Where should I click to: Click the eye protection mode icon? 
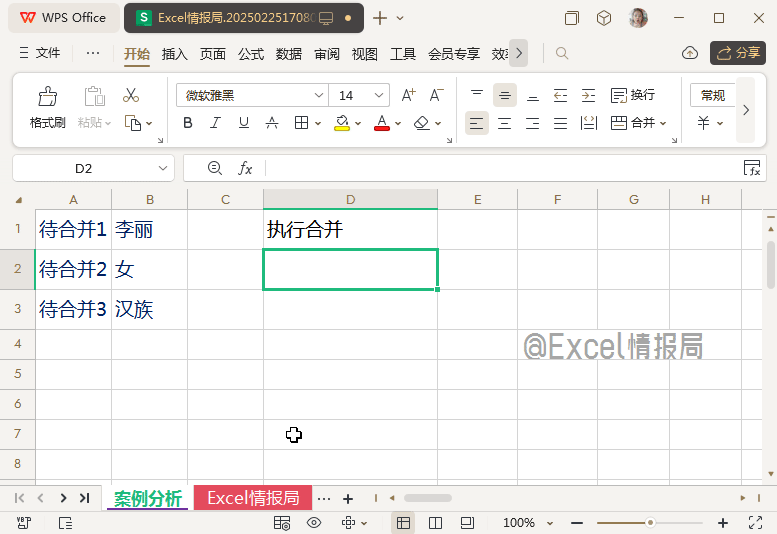point(314,523)
